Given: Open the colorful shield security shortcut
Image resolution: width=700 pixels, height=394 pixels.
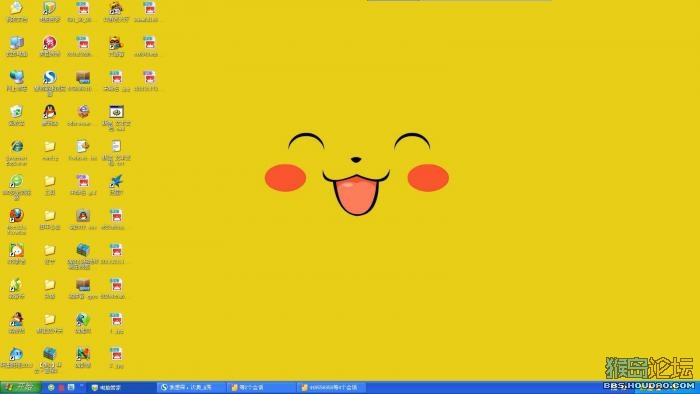Looking at the screenshot, I should click(50, 8).
